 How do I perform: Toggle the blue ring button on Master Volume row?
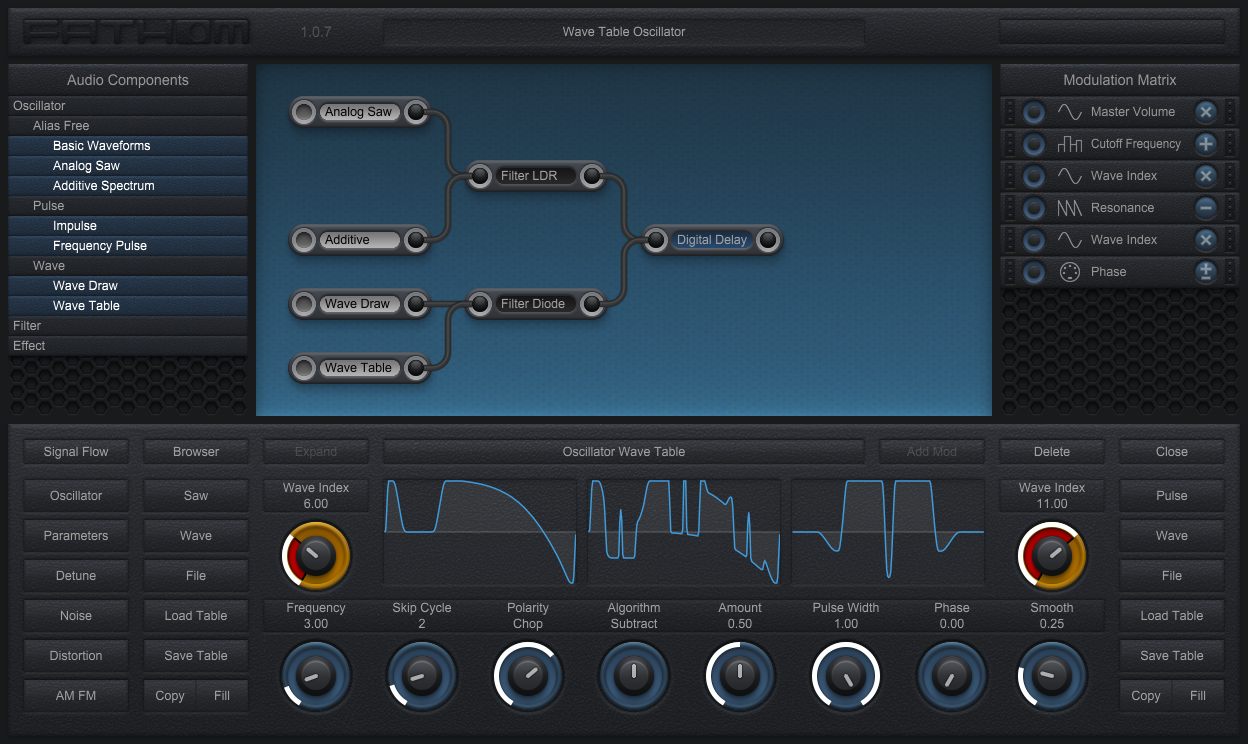click(1034, 112)
